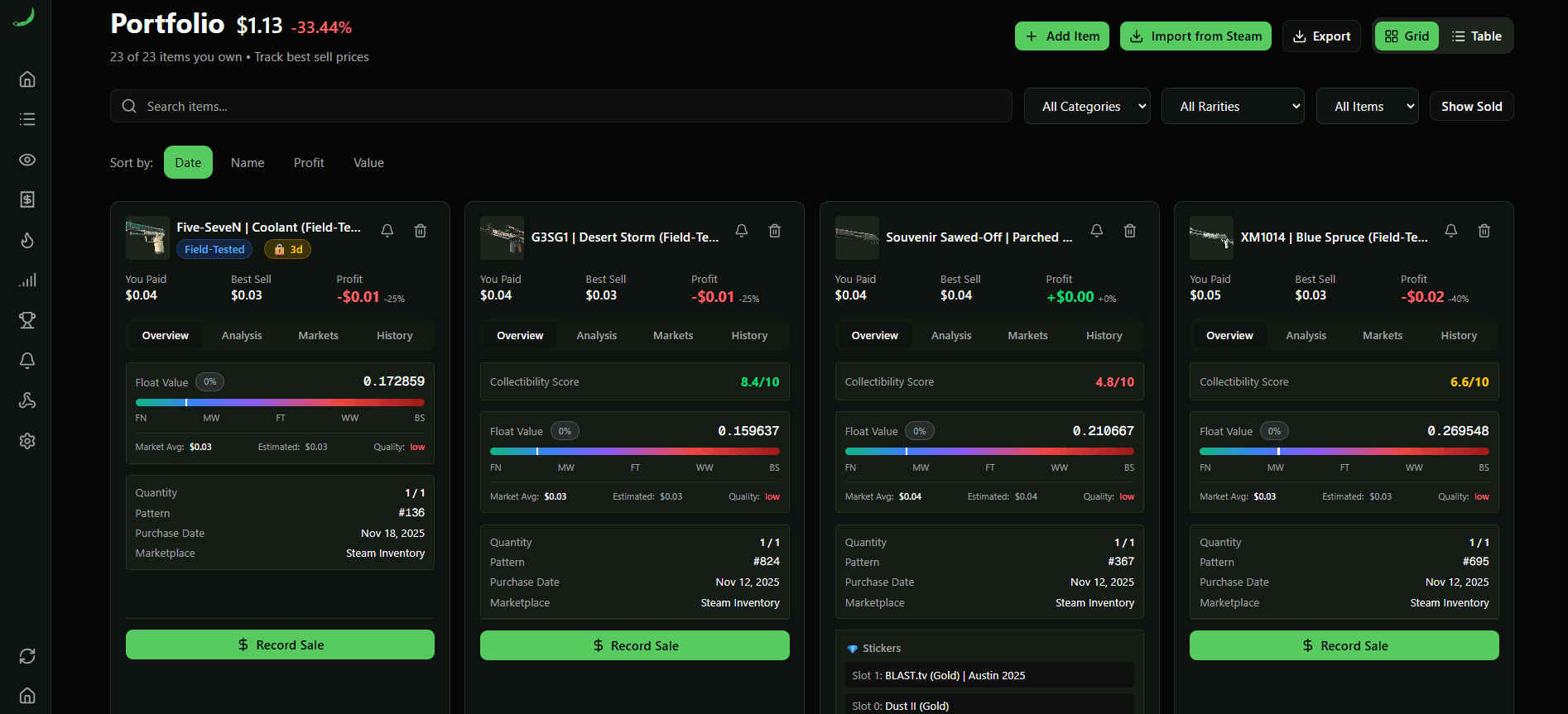
Task: Open Analysis tab on Five-SeveN card
Action: (x=242, y=336)
